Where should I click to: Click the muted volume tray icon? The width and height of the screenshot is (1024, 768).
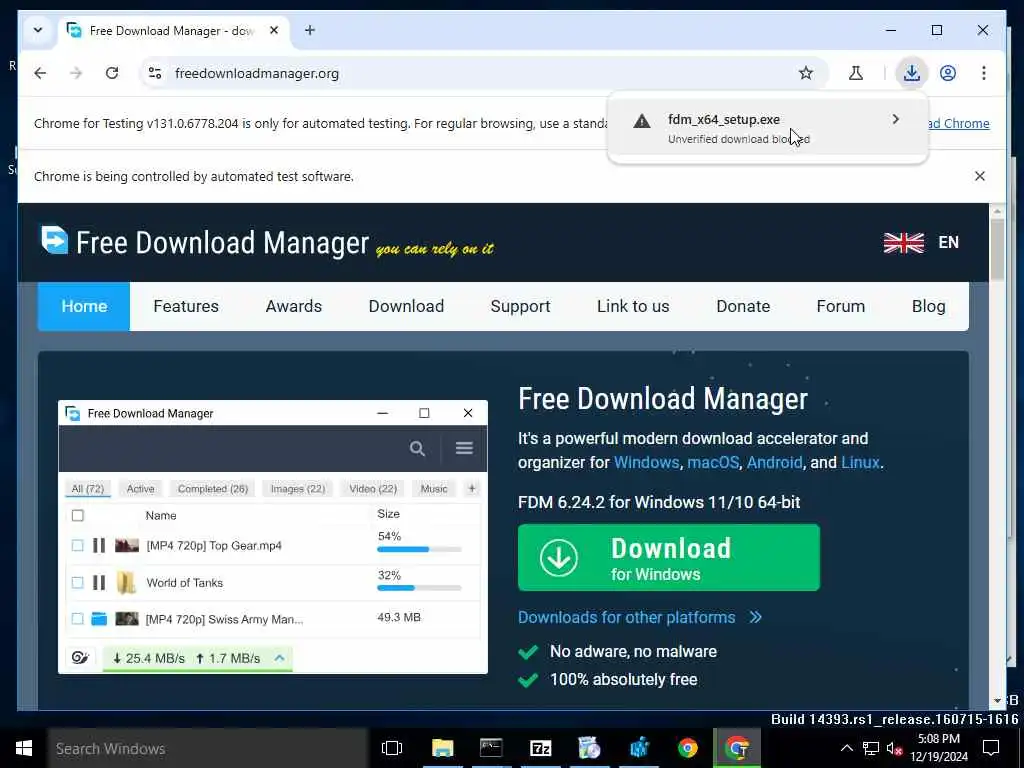pyautogui.click(x=894, y=748)
